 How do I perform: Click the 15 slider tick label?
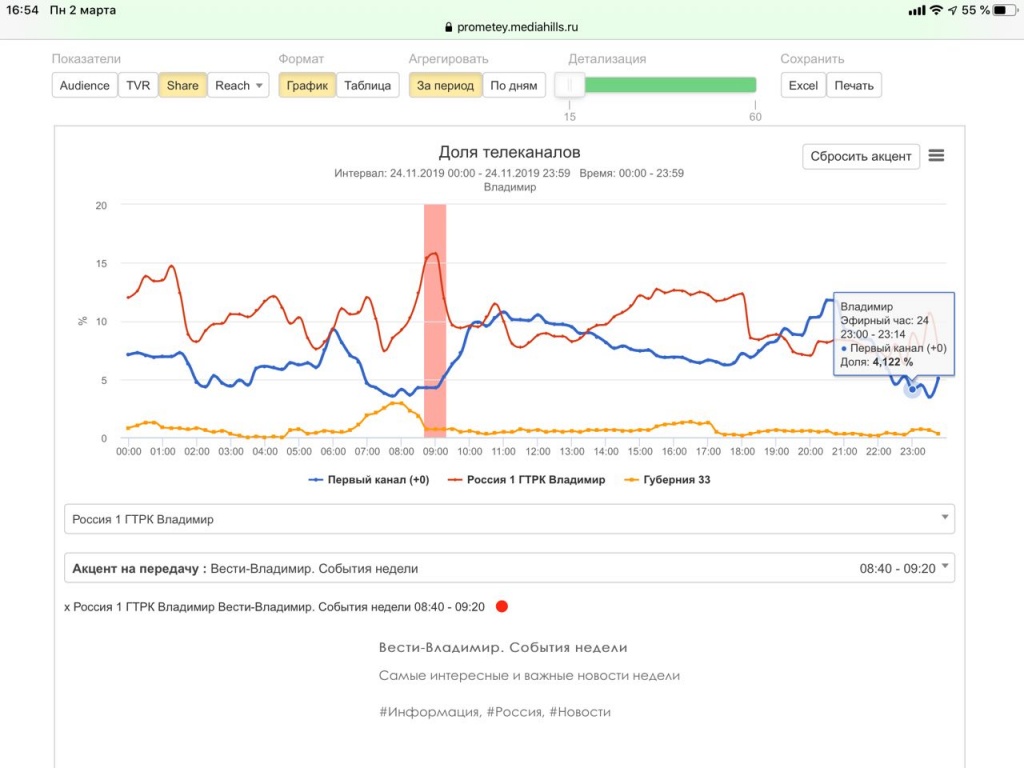569,117
